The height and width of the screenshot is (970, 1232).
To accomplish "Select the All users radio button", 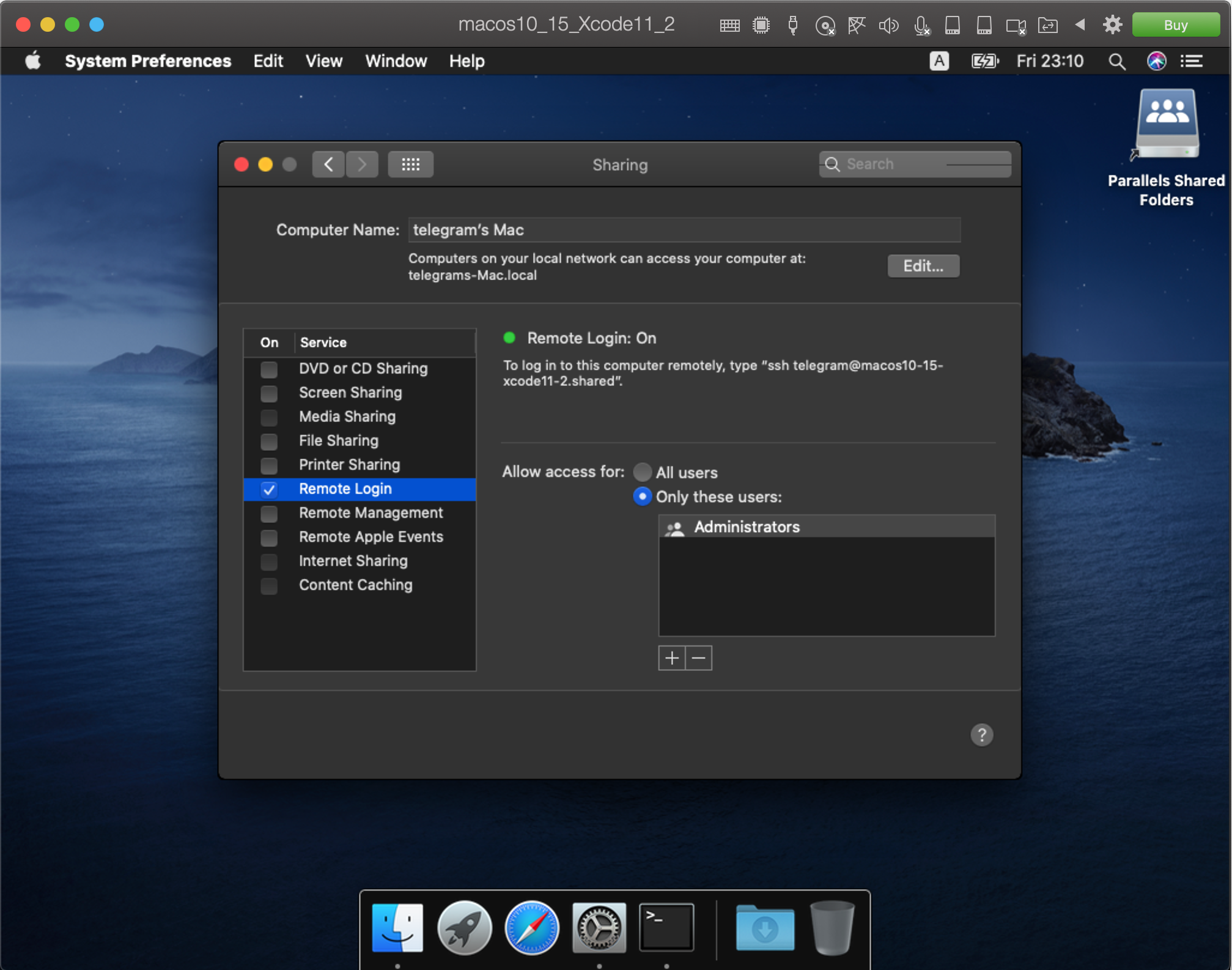I will (642, 472).
